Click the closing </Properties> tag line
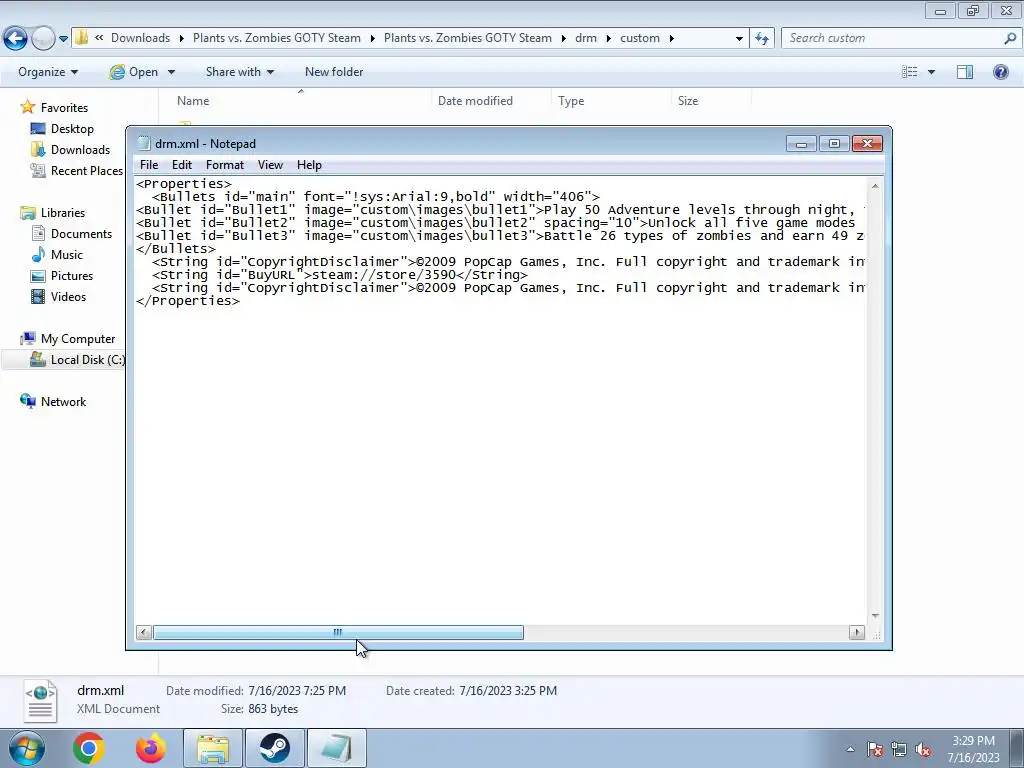The width and height of the screenshot is (1024, 768). click(x=188, y=301)
